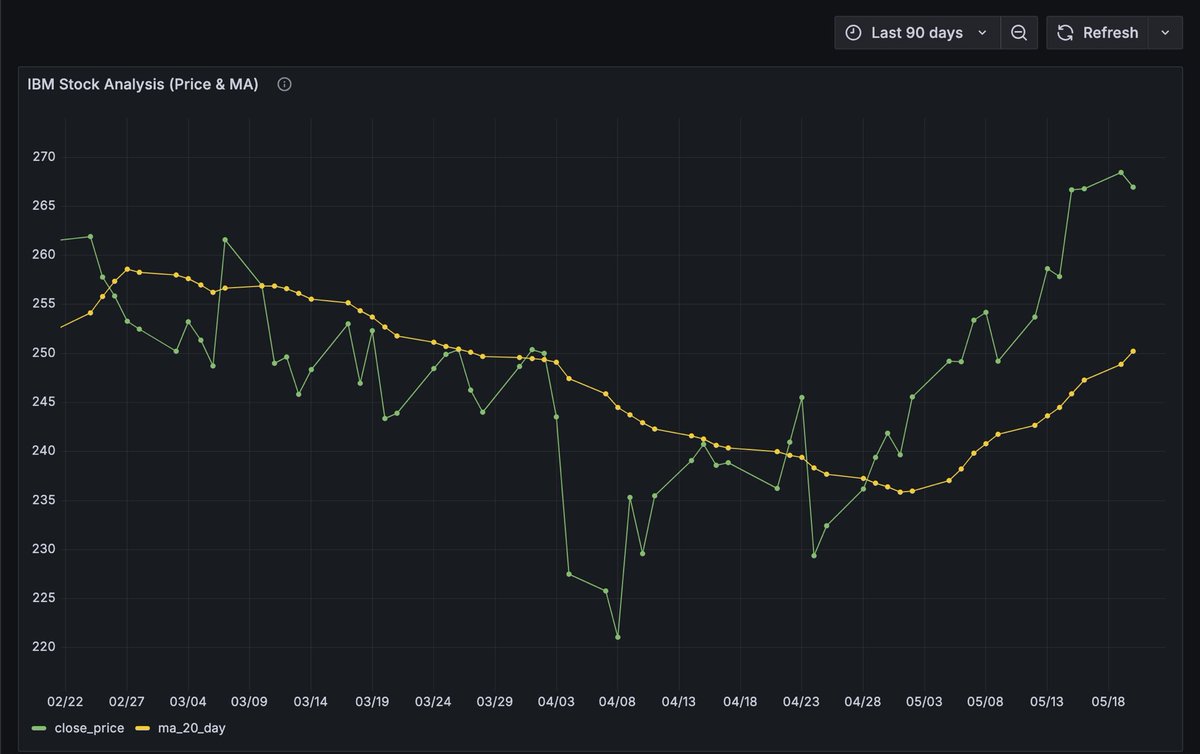
Task: Click the 04/23 x-axis date label
Action: (x=801, y=702)
